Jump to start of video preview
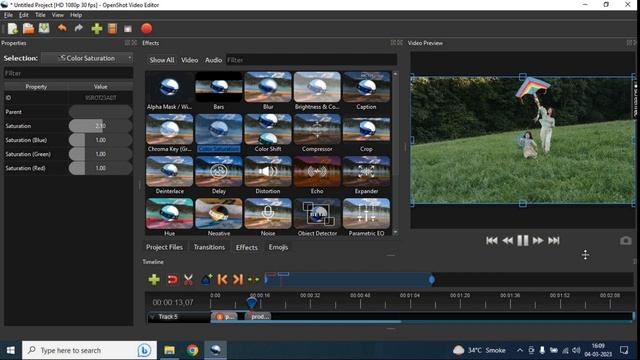640x360 pixels. [492, 240]
